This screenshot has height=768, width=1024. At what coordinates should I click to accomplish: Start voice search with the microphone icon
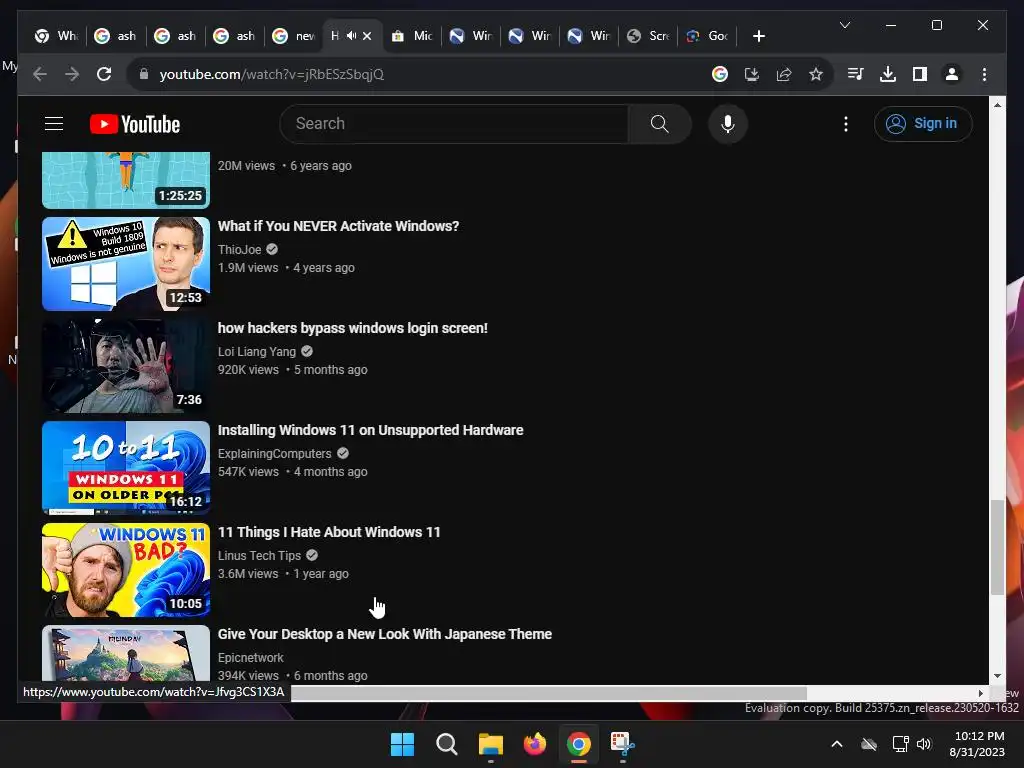tap(728, 123)
